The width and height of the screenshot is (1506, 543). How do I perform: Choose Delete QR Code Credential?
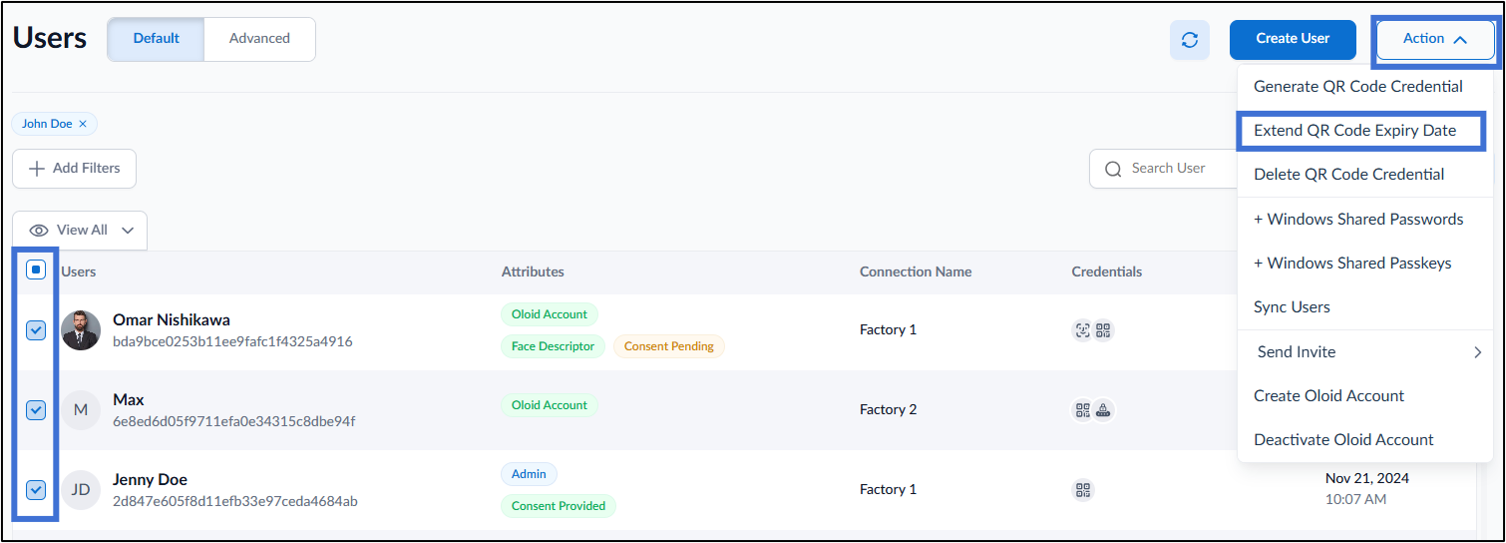tap(1349, 174)
